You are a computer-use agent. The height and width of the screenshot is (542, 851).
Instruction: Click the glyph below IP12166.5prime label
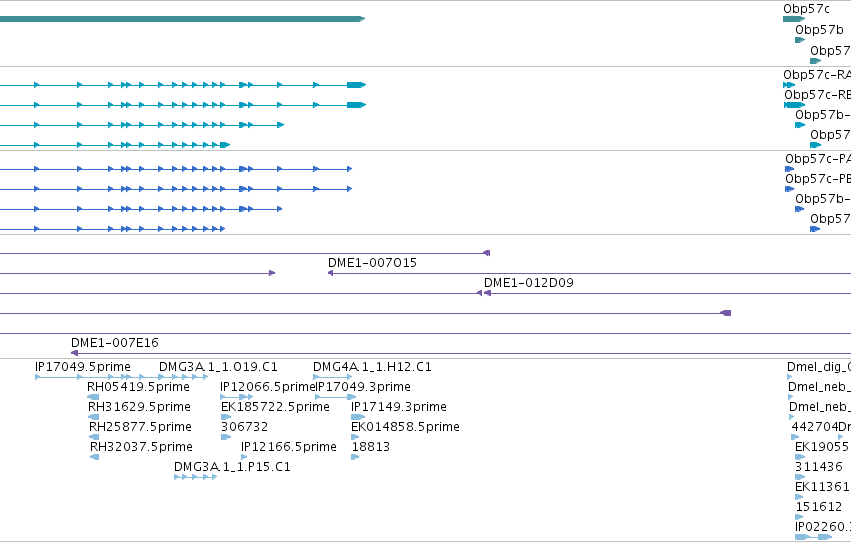click(x=244, y=457)
